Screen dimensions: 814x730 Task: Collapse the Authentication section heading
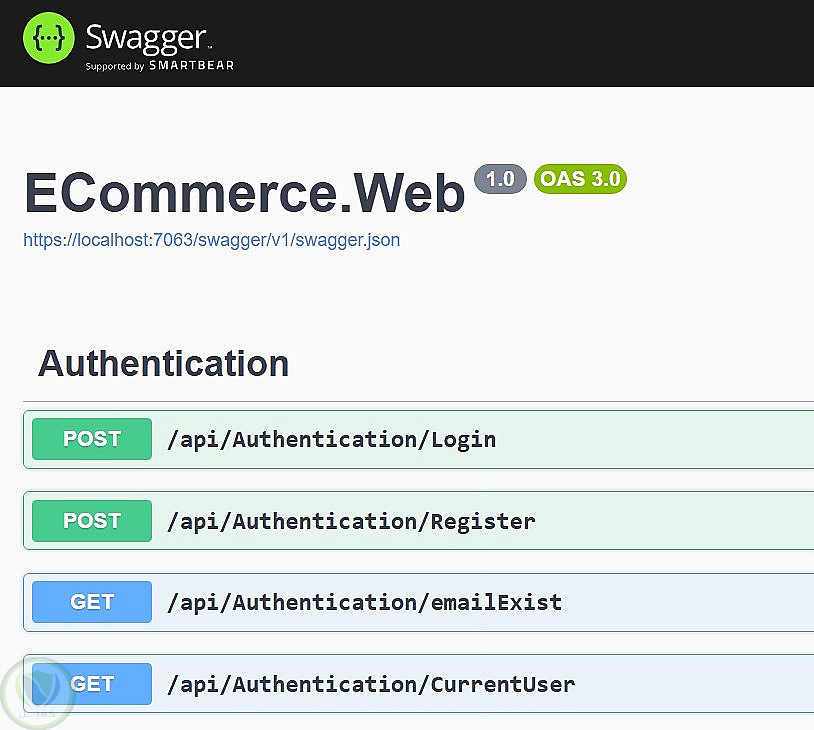tap(163, 363)
